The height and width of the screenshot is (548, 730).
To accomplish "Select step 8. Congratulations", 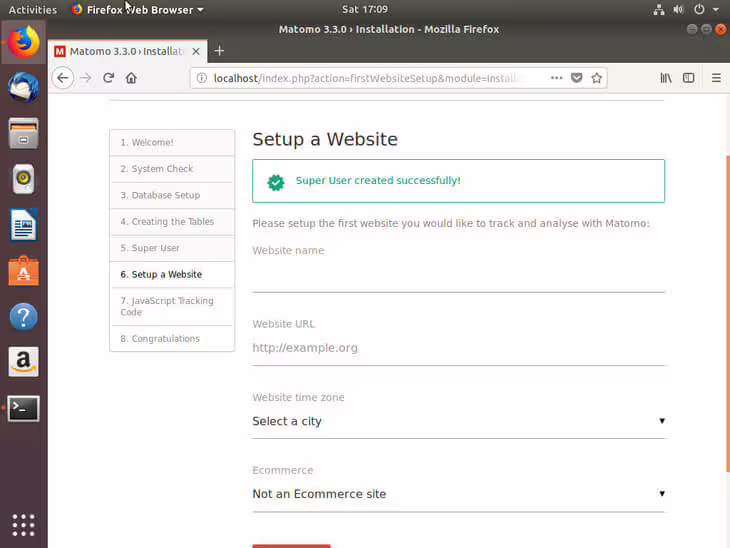I will click(172, 338).
